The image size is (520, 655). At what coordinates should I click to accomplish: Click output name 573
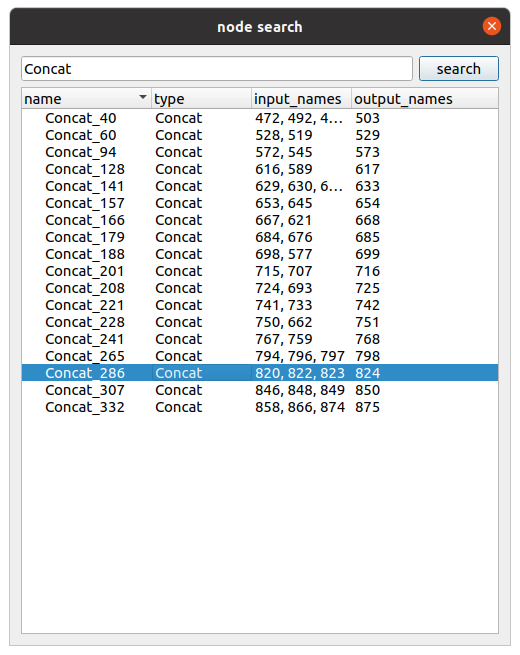[368, 152]
